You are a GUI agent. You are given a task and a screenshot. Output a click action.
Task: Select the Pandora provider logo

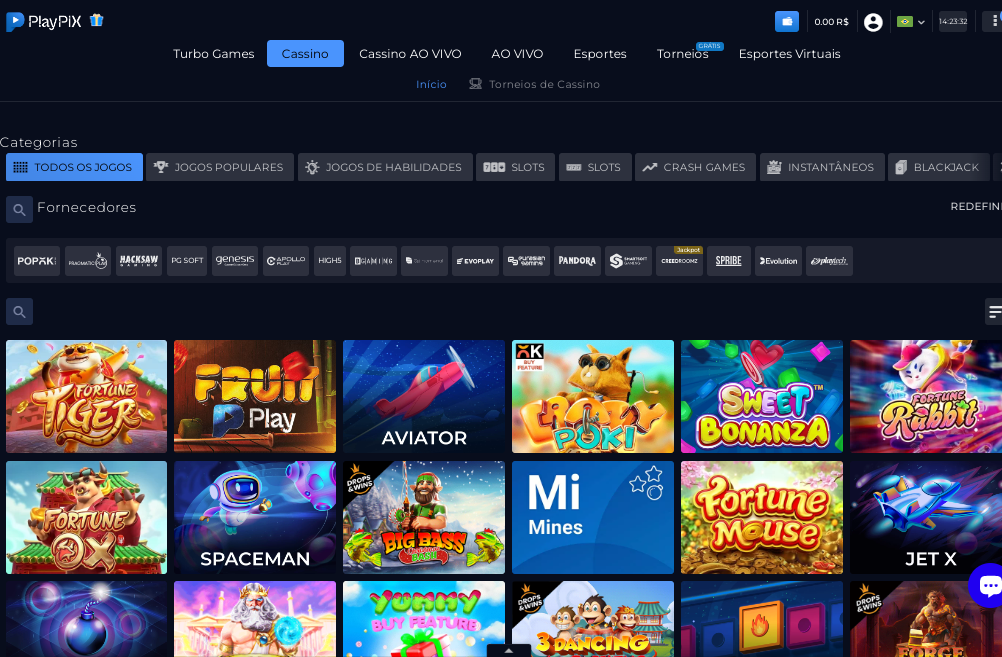pyautogui.click(x=577, y=261)
